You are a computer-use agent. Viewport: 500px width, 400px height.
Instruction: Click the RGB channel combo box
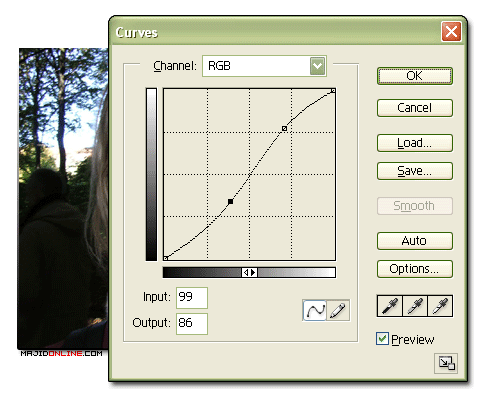[x=264, y=66]
